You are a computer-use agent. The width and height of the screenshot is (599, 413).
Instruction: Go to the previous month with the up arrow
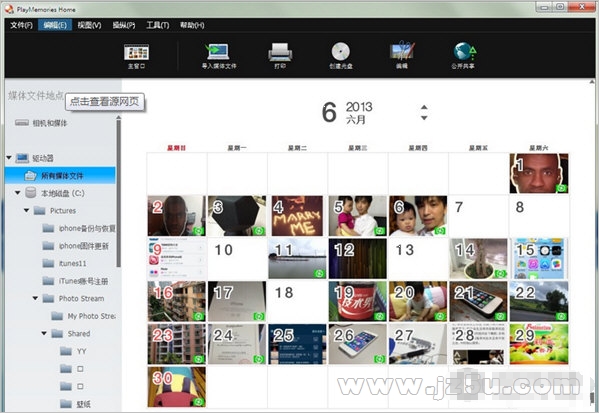(424, 107)
